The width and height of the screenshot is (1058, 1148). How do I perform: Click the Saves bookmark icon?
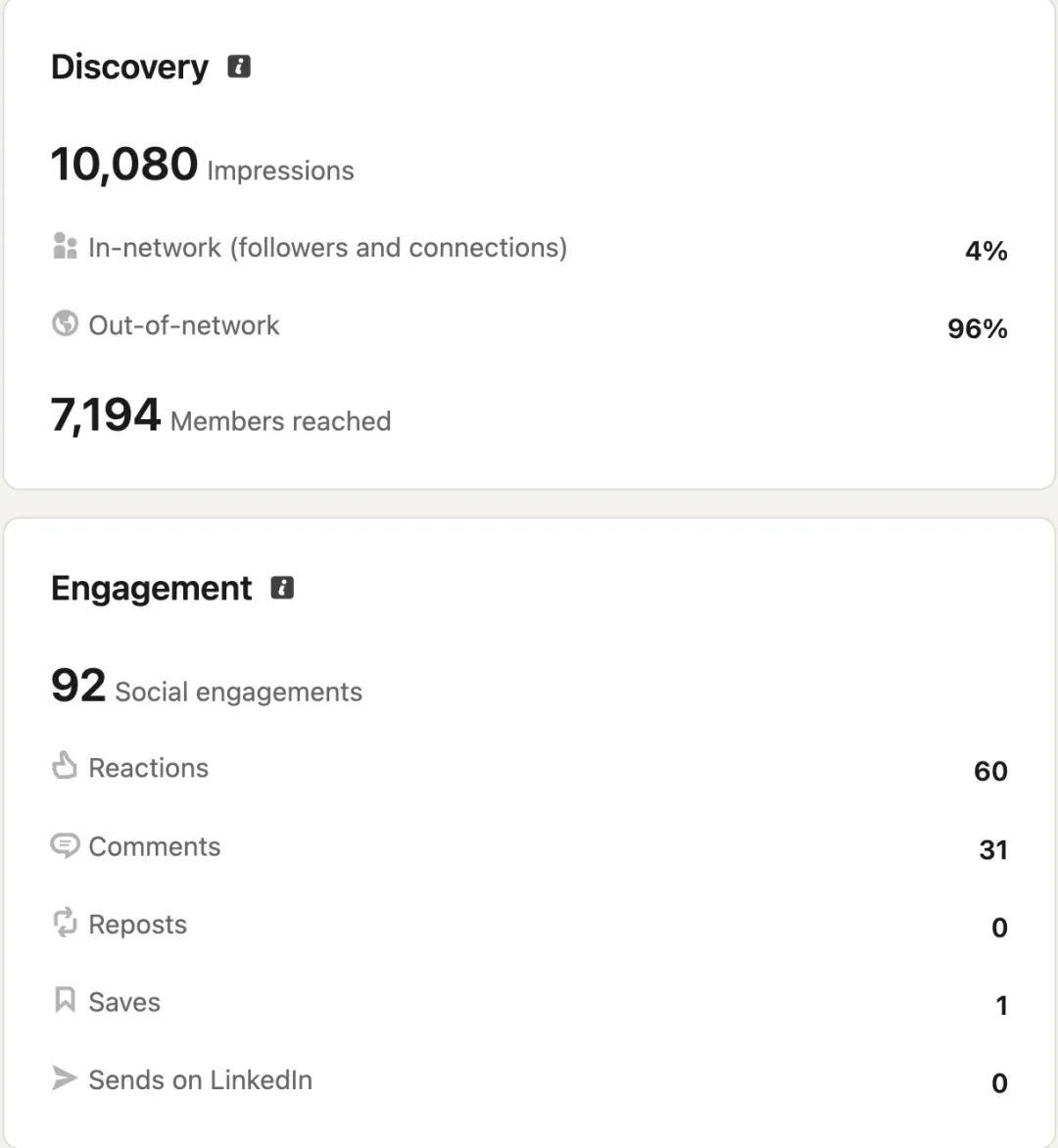[66, 999]
